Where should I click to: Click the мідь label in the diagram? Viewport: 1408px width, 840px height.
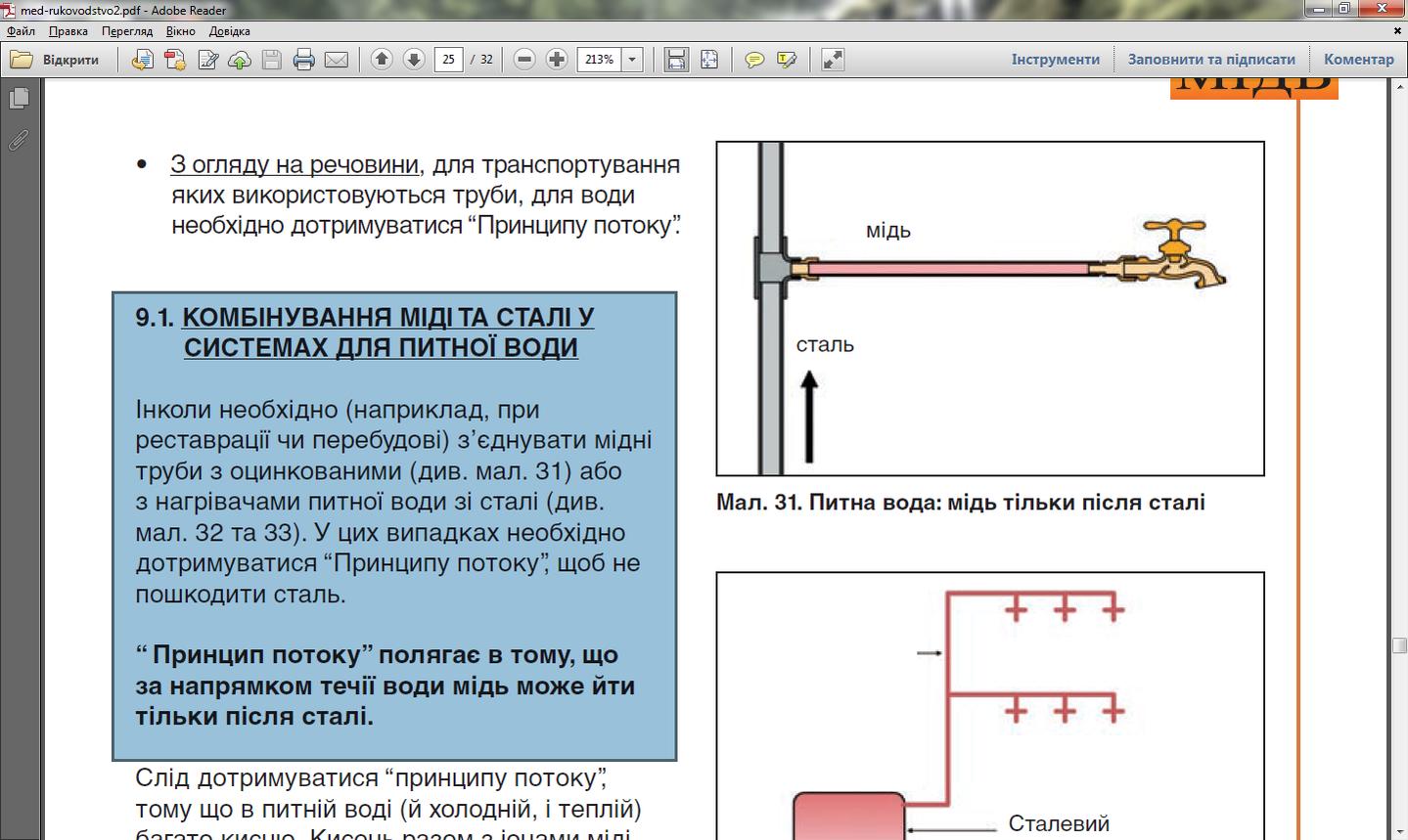click(888, 231)
